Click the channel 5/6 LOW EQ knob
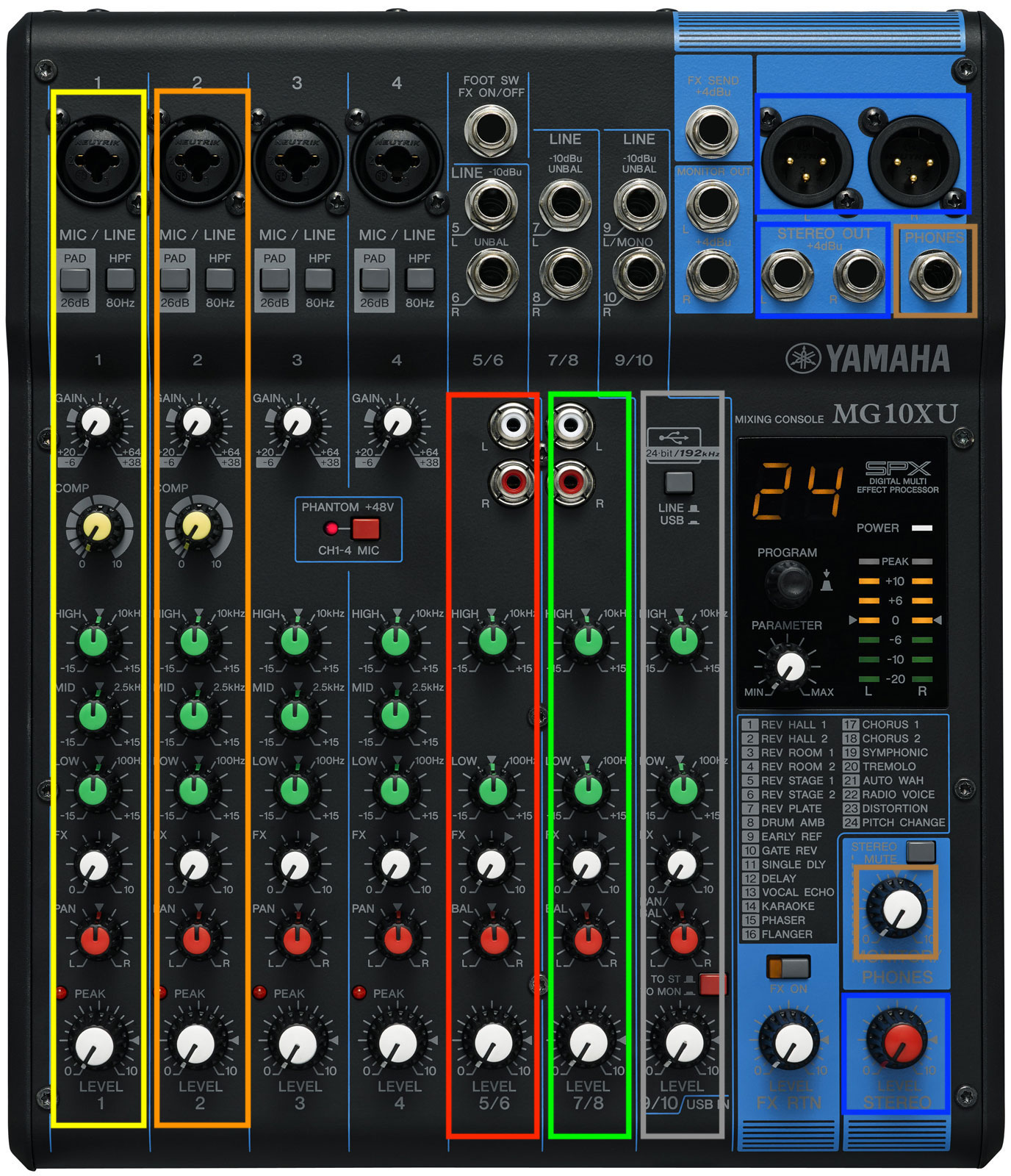Viewport: 1011px width, 1176px height. coord(493,790)
